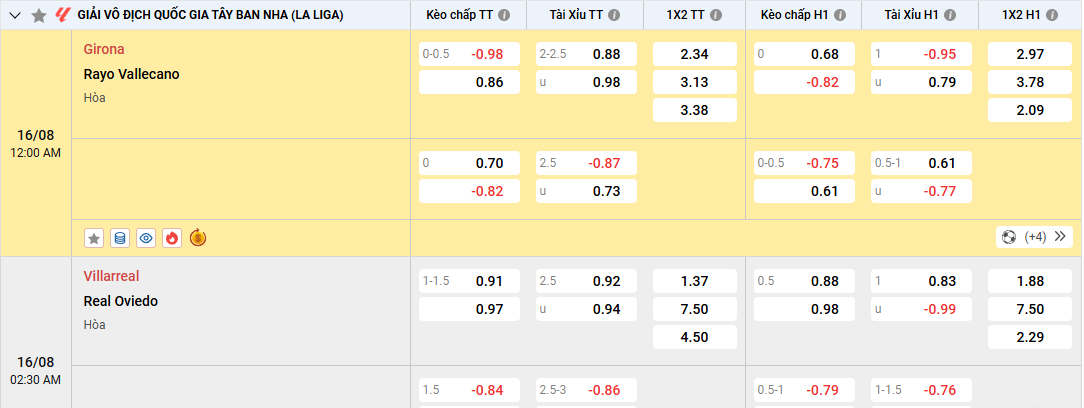Expand the (+4) more markets button

(x=1034, y=237)
